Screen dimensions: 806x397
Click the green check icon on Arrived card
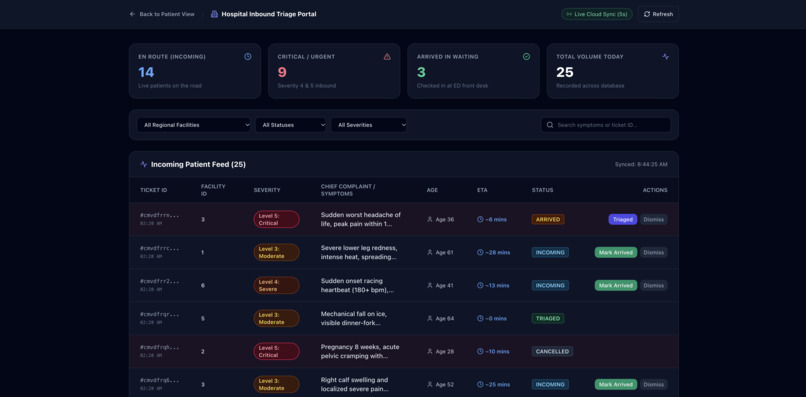tap(526, 57)
